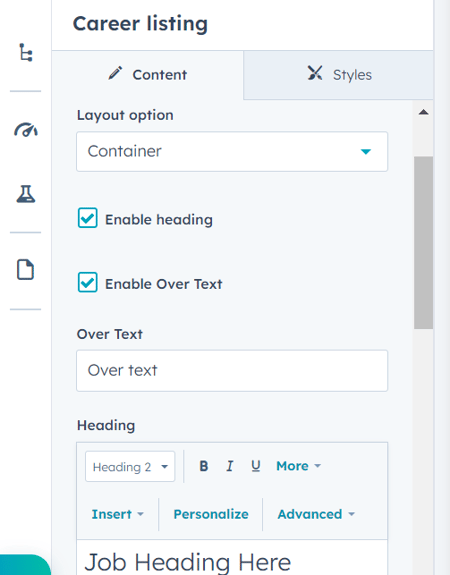Open the optimize gauge icon in sidebar
Screen dimensions: 450x575
click(x=26, y=130)
